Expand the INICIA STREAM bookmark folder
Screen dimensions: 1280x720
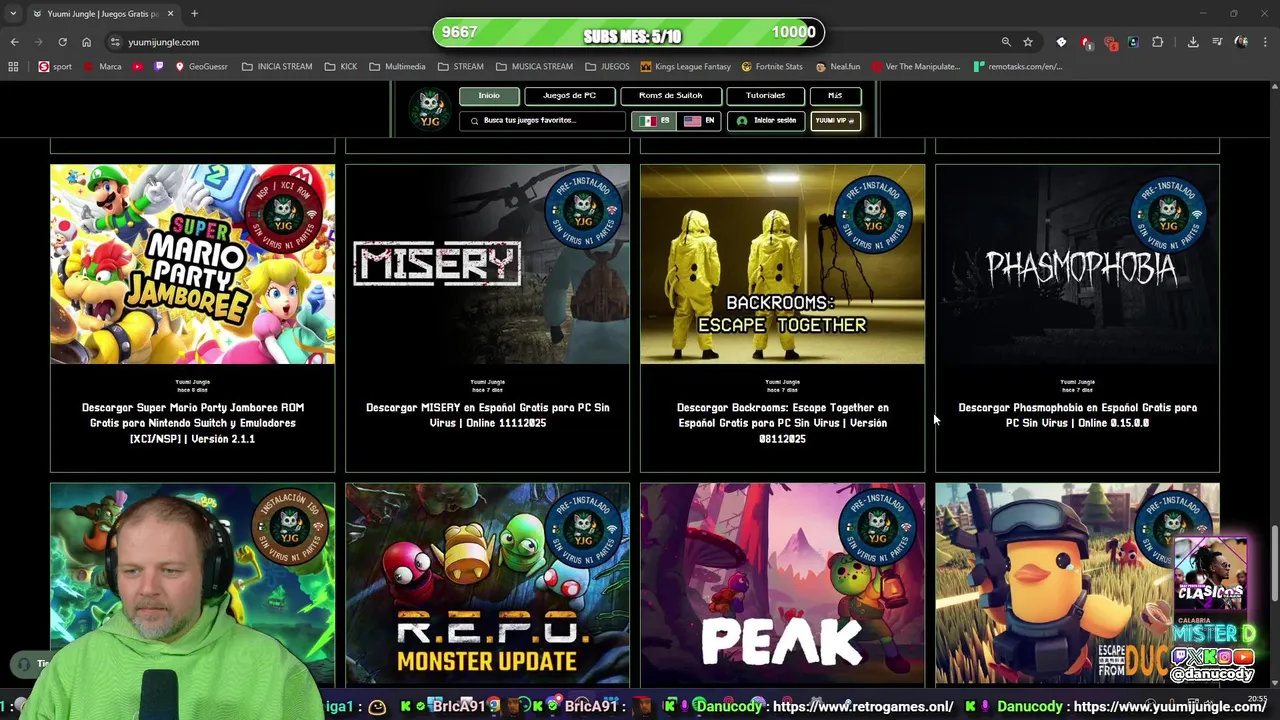click(x=276, y=67)
